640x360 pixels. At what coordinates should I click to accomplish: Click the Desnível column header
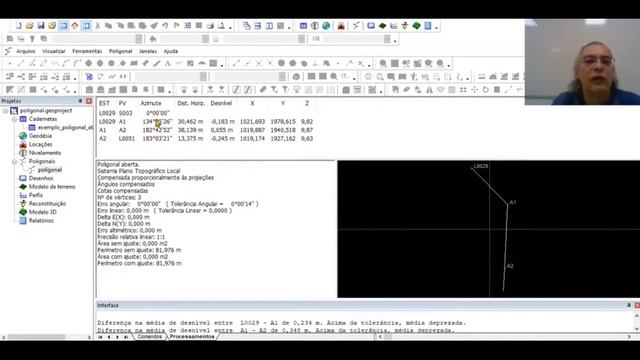point(221,103)
